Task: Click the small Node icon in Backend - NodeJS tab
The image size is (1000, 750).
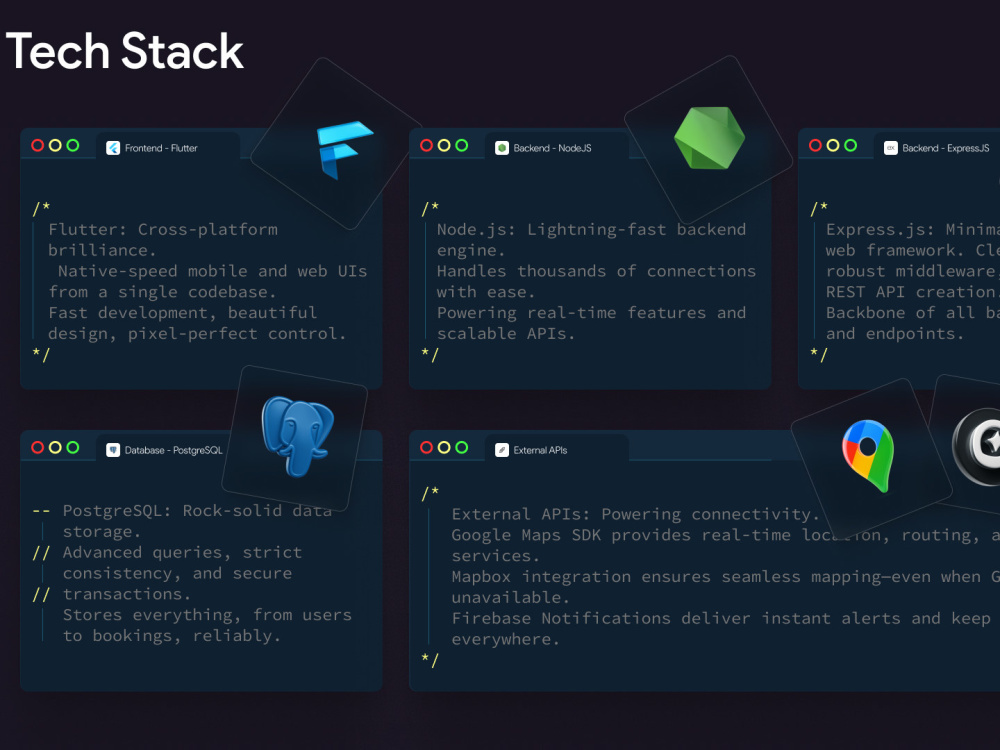Action: [x=502, y=148]
